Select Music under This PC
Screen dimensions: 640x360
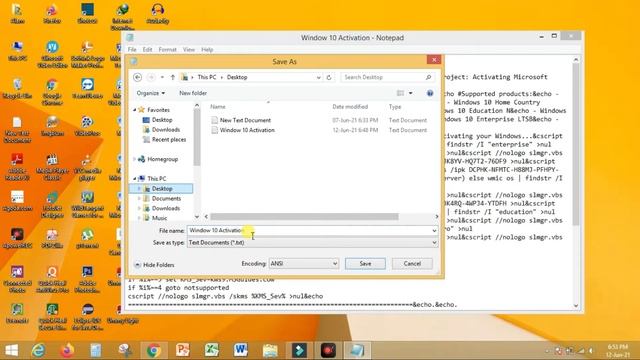160,218
